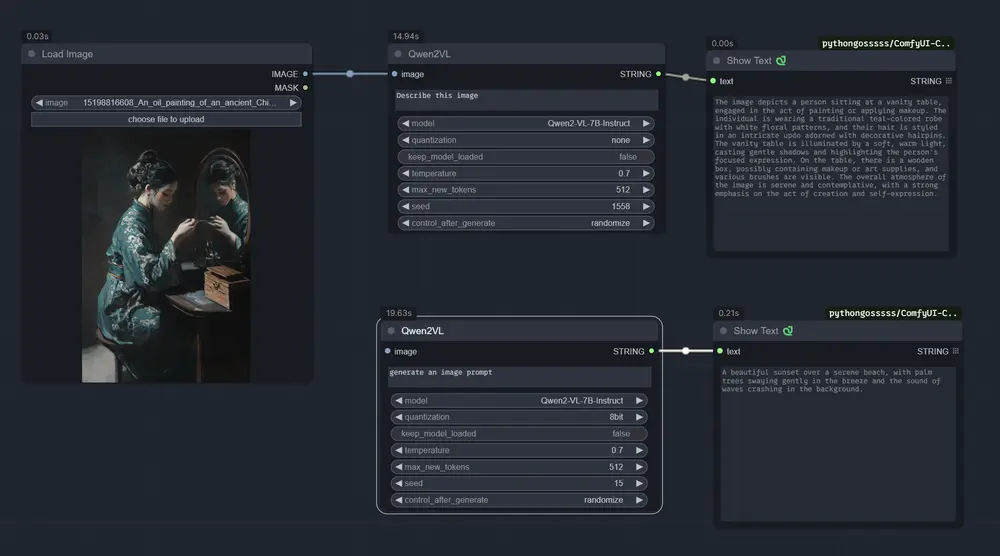Click the title of the Qwen2VL node timed 19.63s

[422, 331]
